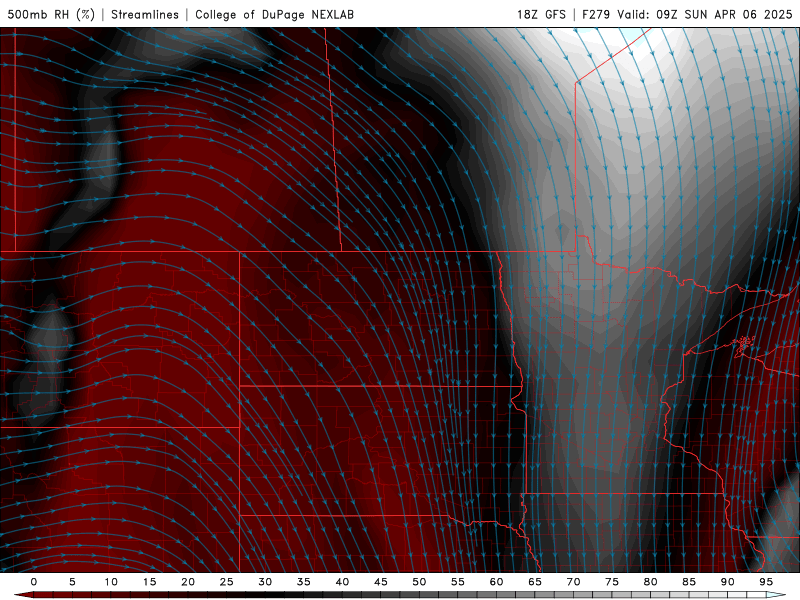Select the "18Z GFS" model run label
This screenshot has width=800, height=600.
point(541,14)
